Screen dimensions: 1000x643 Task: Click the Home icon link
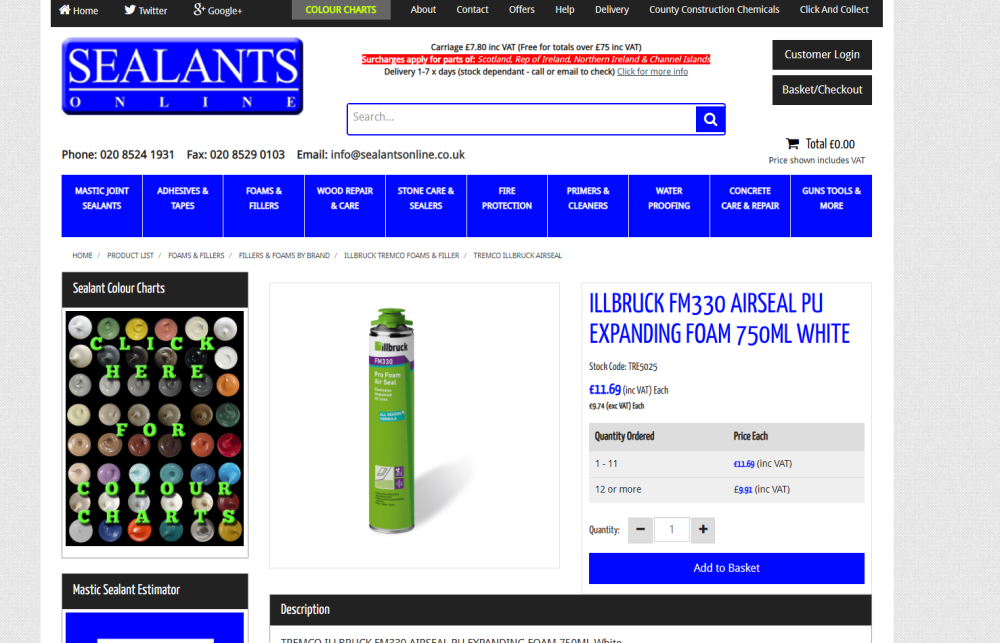pyautogui.click(x=78, y=10)
